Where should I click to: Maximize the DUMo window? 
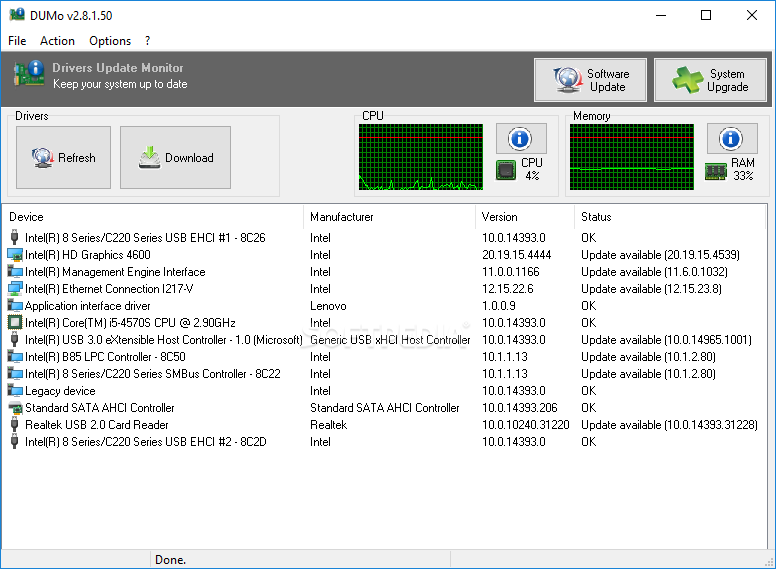click(x=706, y=15)
